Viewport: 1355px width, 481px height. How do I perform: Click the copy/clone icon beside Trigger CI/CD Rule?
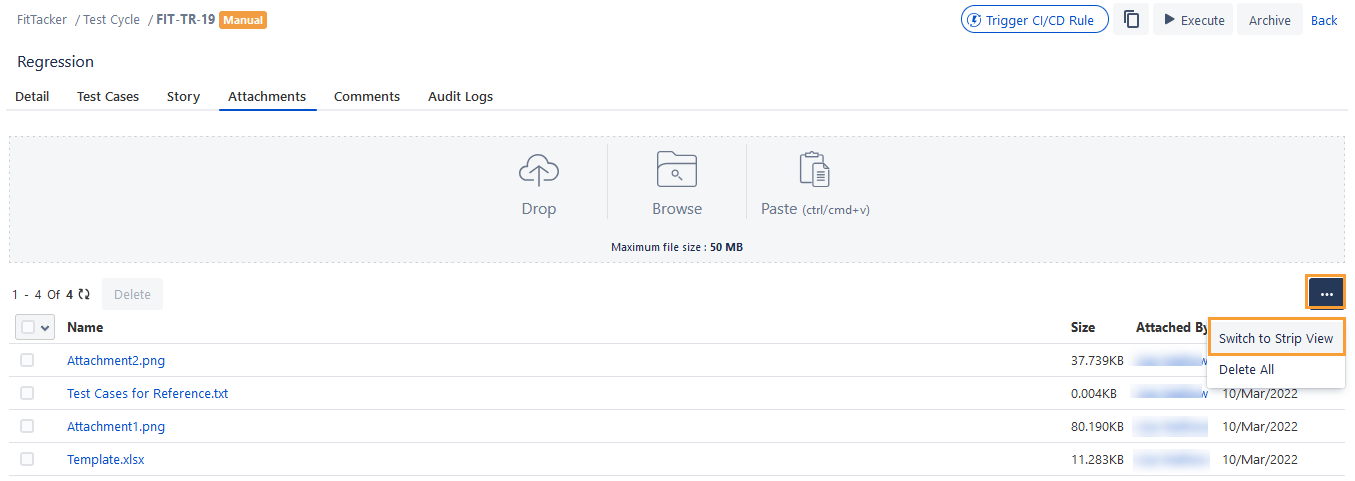pyautogui.click(x=1132, y=20)
